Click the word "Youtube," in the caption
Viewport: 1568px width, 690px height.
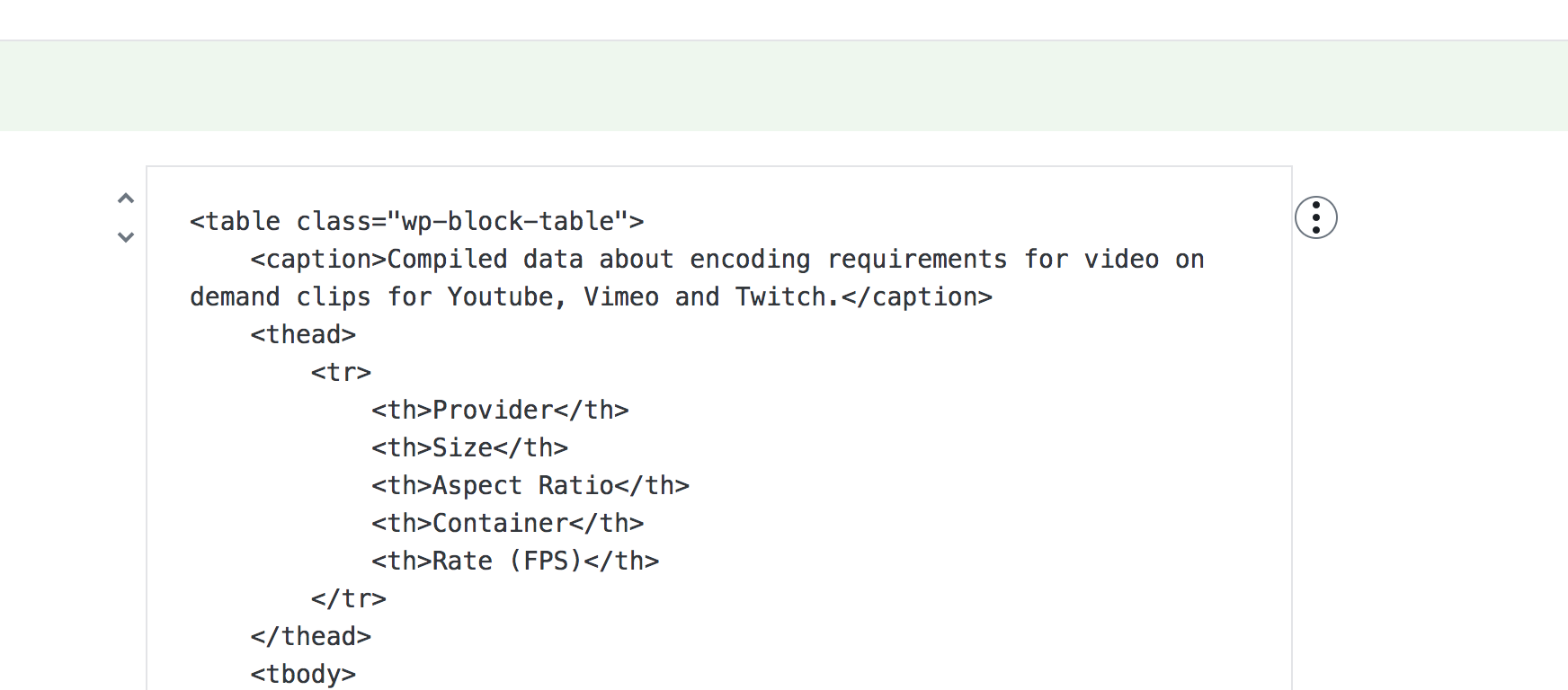click(x=506, y=296)
